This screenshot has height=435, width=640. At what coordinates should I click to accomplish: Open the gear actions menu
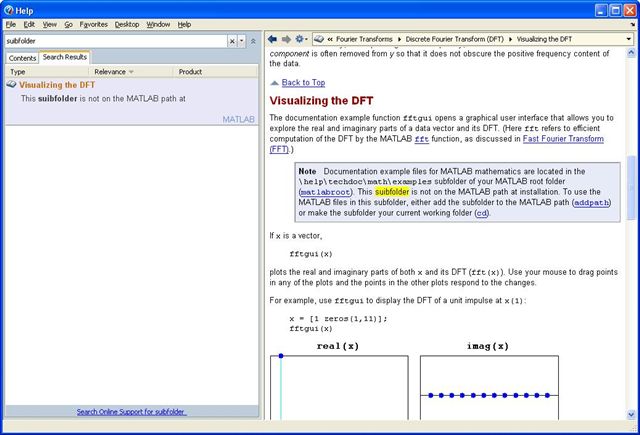300,40
